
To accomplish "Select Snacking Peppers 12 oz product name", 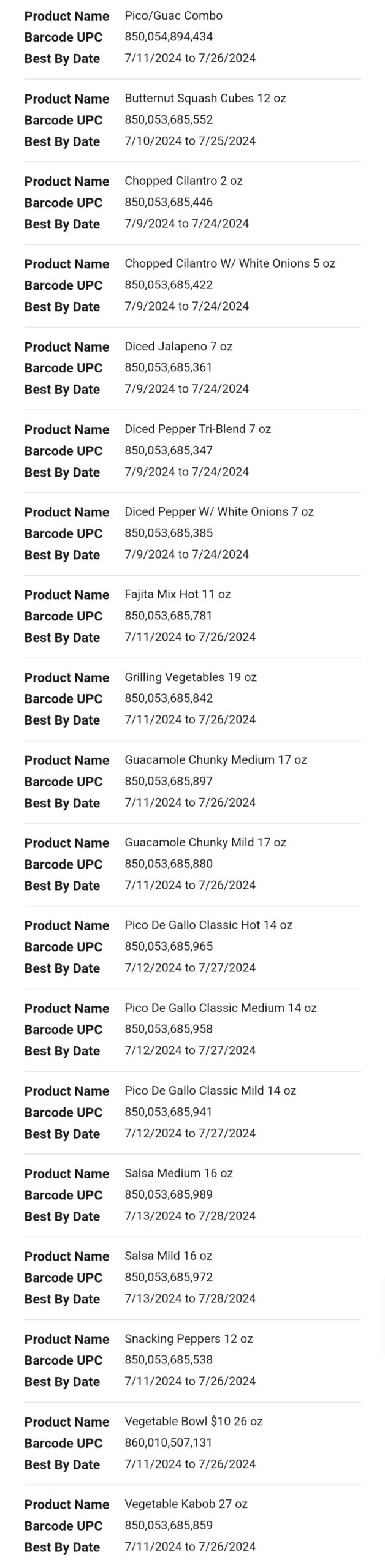I will point(188,1339).
